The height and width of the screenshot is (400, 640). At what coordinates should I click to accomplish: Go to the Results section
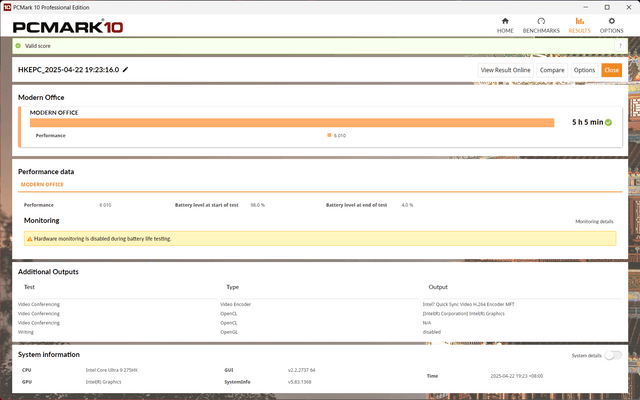pyautogui.click(x=579, y=25)
